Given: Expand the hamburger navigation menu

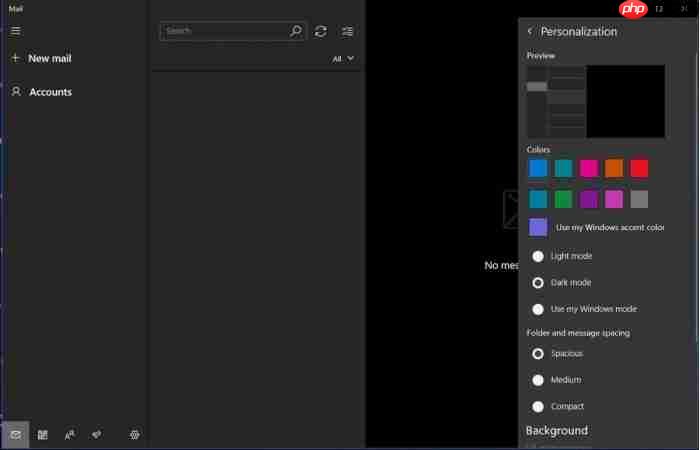Looking at the screenshot, I should pyautogui.click(x=15, y=31).
